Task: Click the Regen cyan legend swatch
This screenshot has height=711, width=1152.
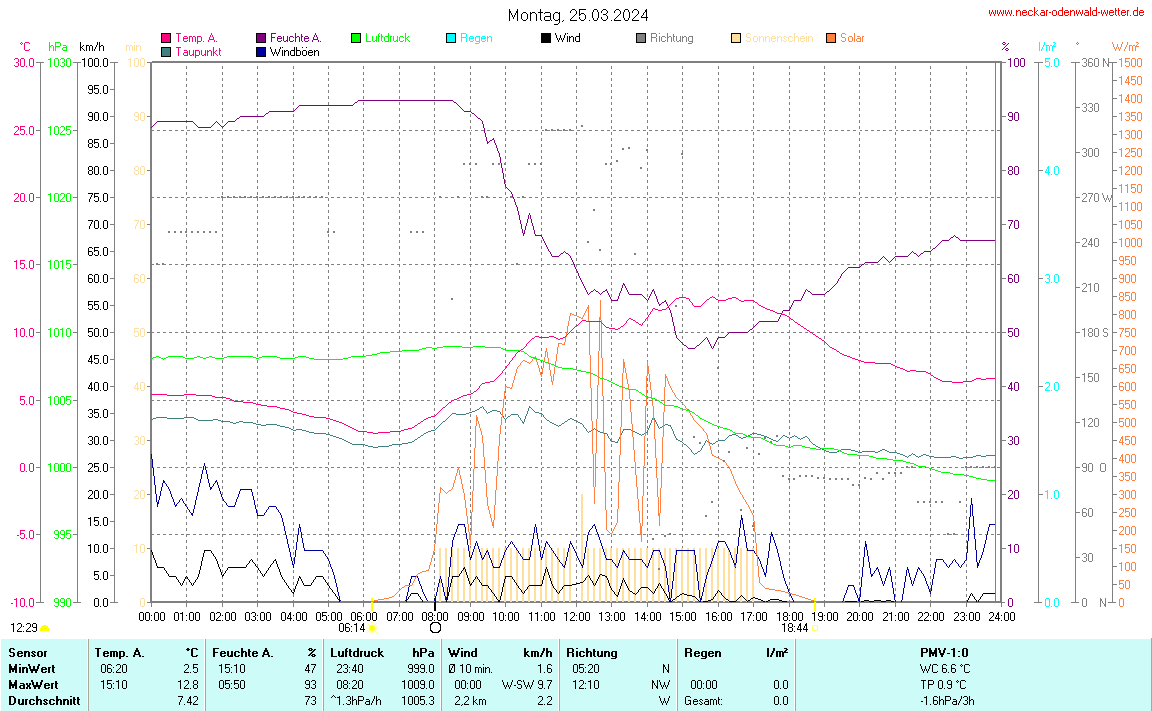Action: pyautogui.click(x=451, y=38)
